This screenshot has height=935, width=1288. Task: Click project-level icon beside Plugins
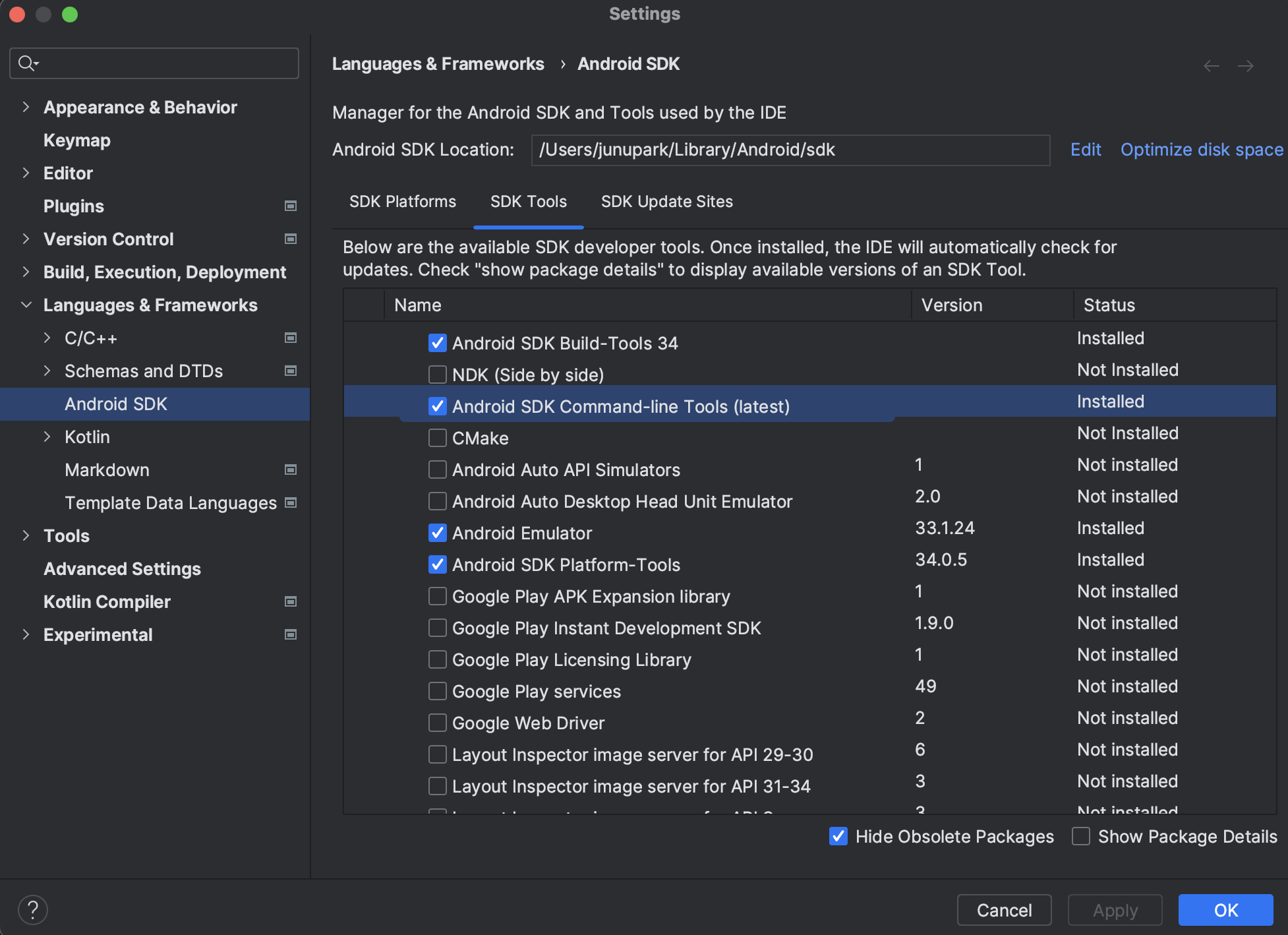pyautogui.click(x=290, y=206)
